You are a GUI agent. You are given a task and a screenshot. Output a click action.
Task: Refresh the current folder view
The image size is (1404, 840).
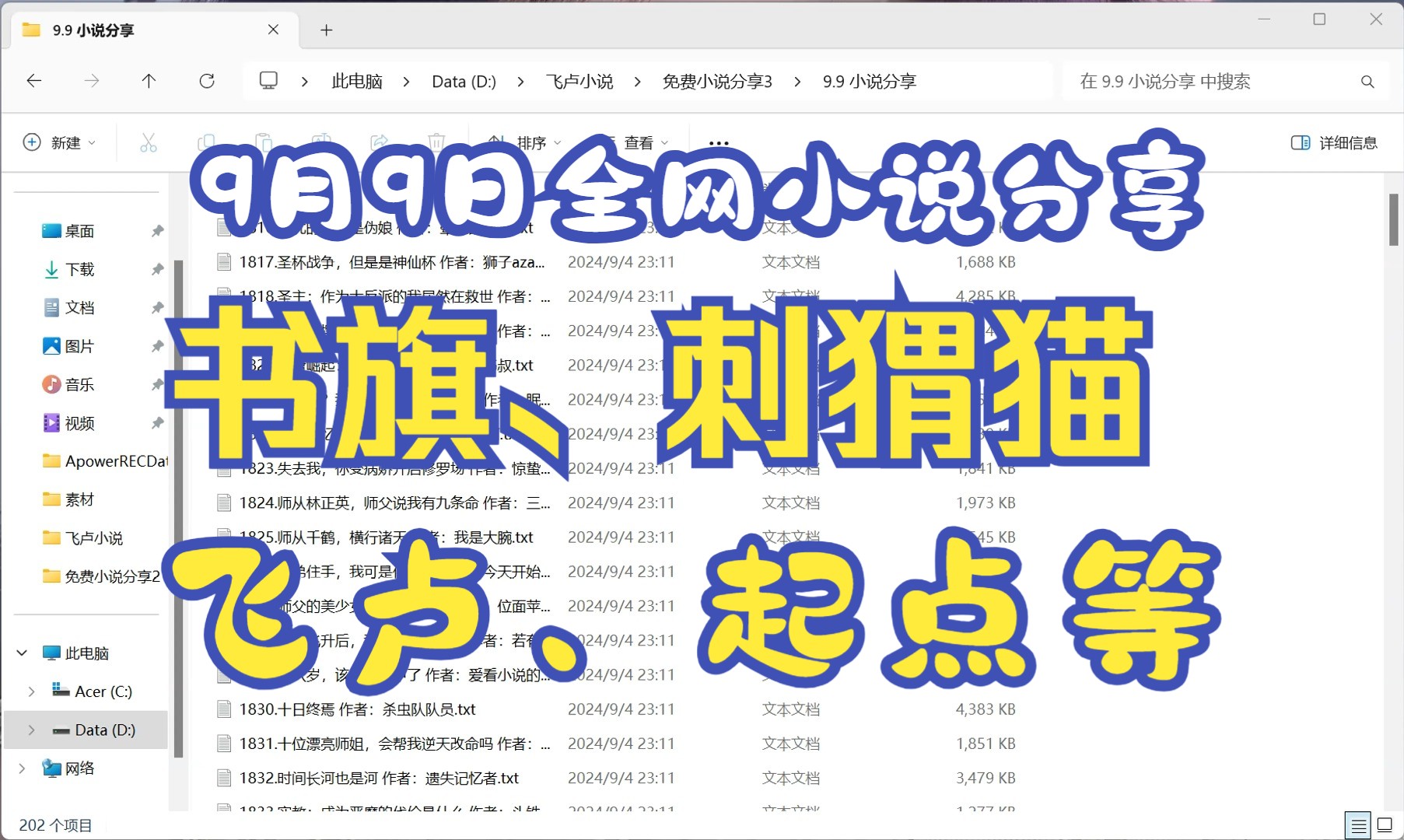(207, 81)
